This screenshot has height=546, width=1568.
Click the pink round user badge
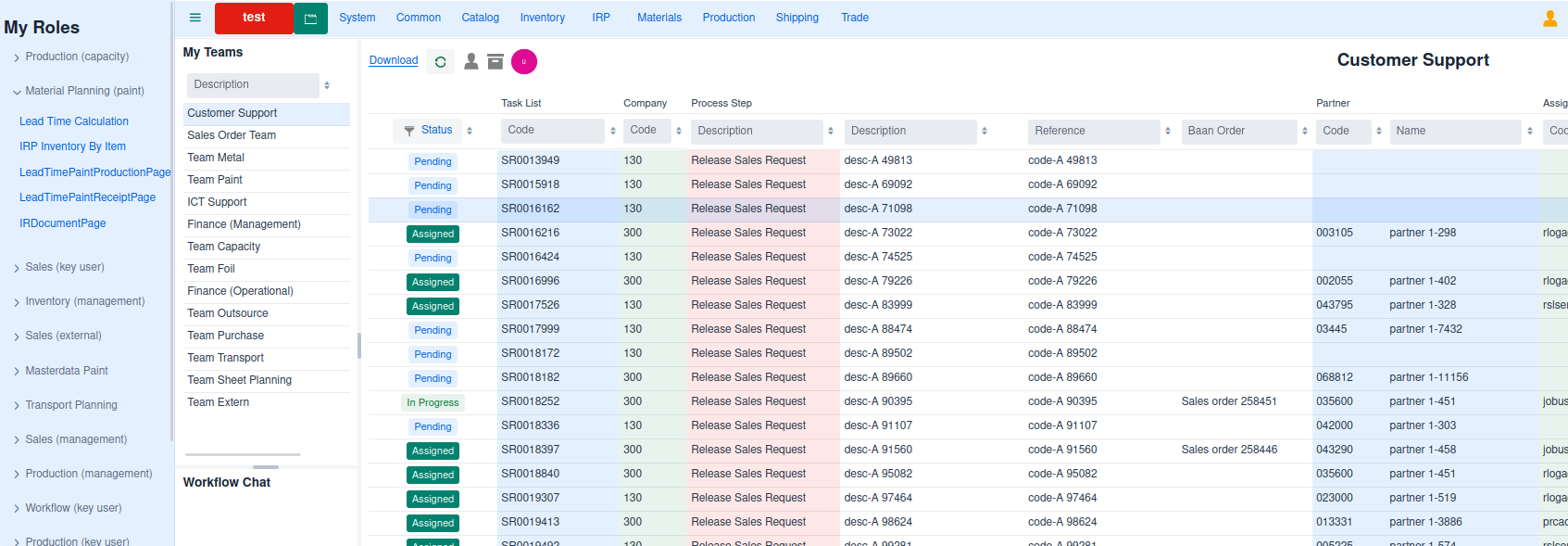(x=524, y=61)
